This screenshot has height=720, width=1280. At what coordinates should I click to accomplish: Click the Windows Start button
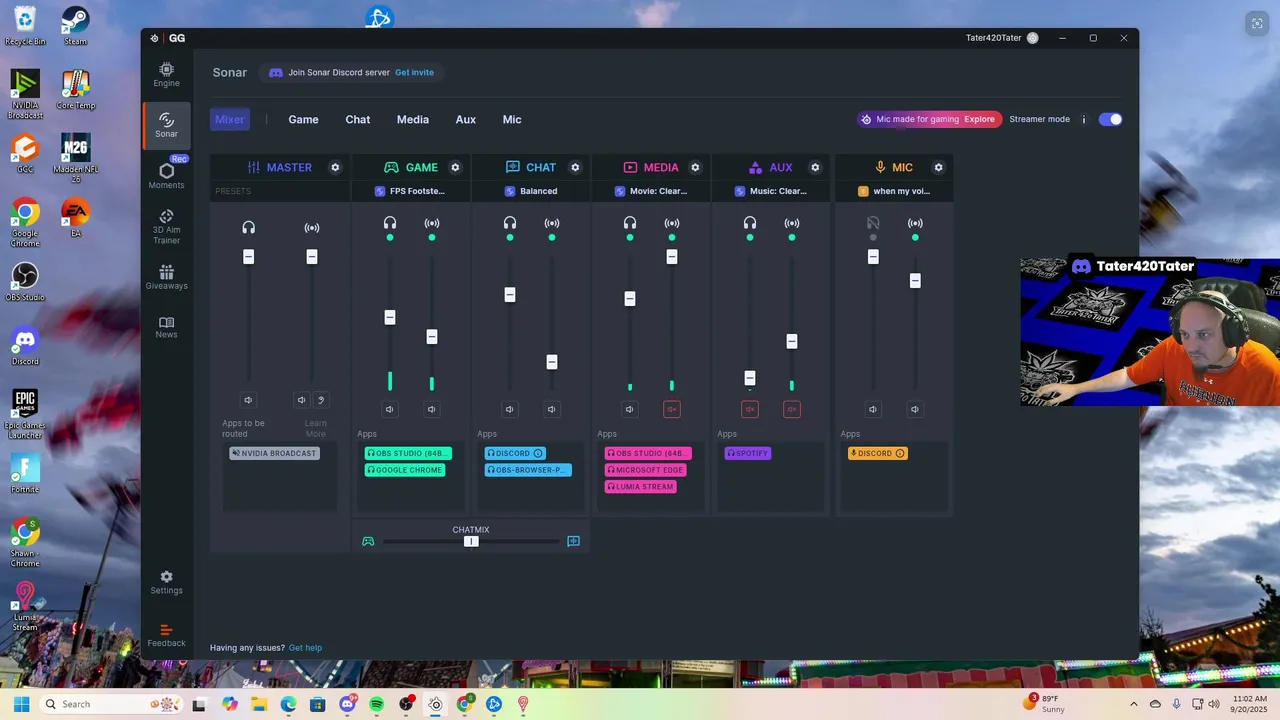(21, 704)
